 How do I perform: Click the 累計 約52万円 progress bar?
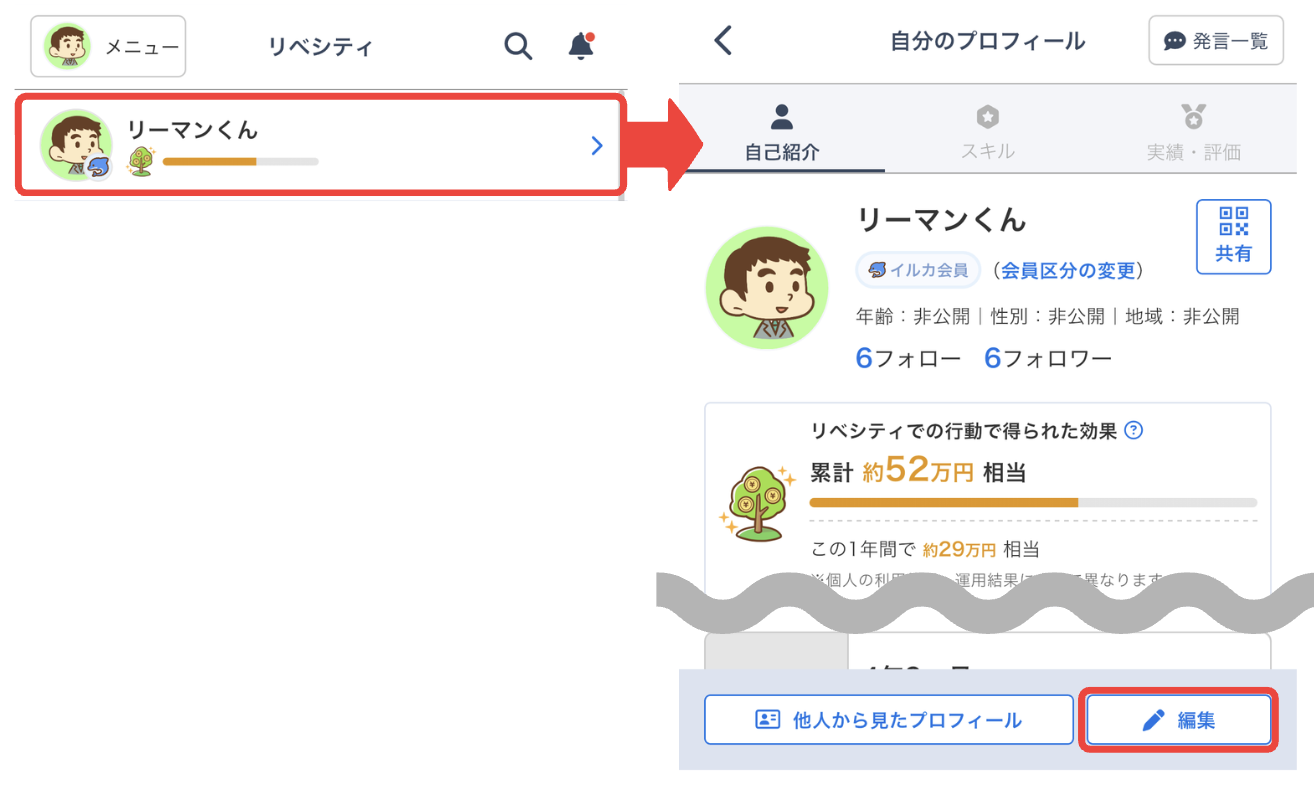point(1033,502)
